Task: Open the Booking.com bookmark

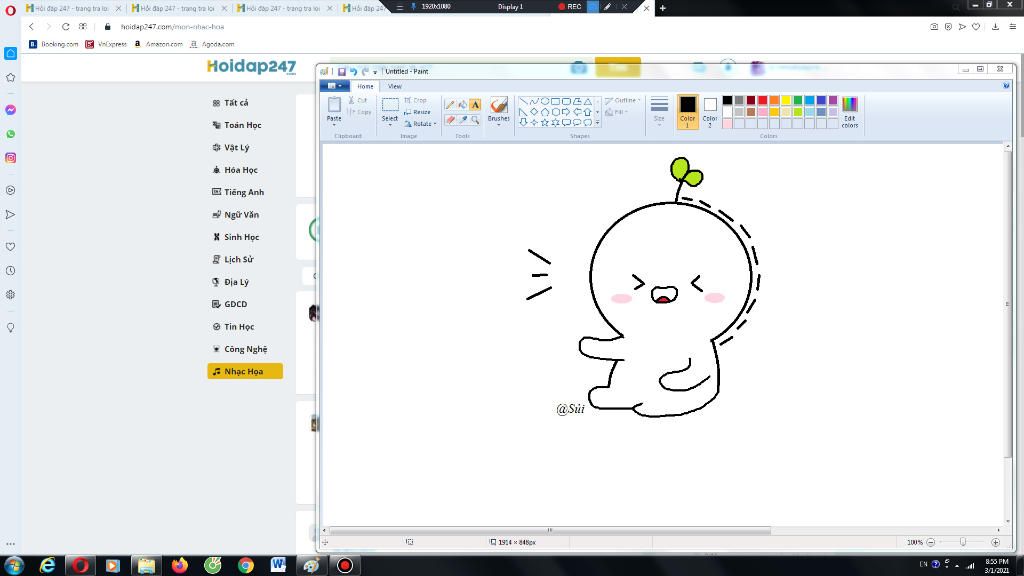Action: pyautogui.click(x=54, y=44)
